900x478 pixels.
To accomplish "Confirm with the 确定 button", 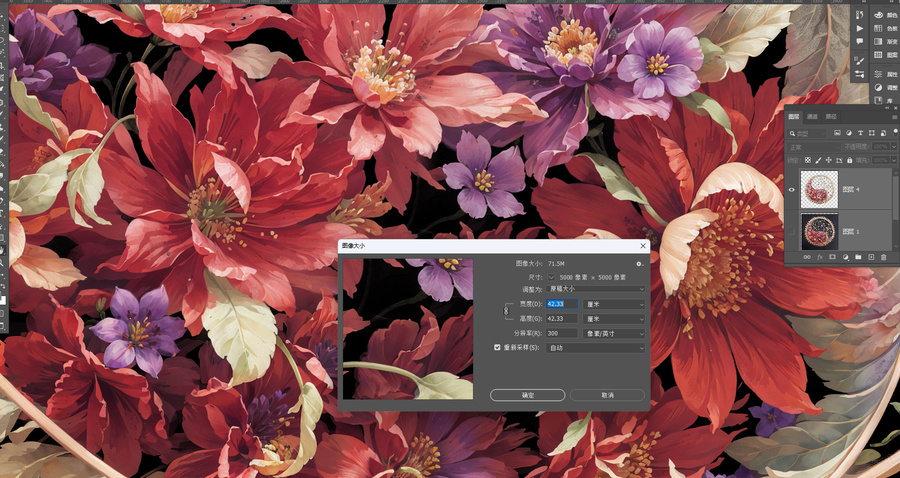I will 527,395.
